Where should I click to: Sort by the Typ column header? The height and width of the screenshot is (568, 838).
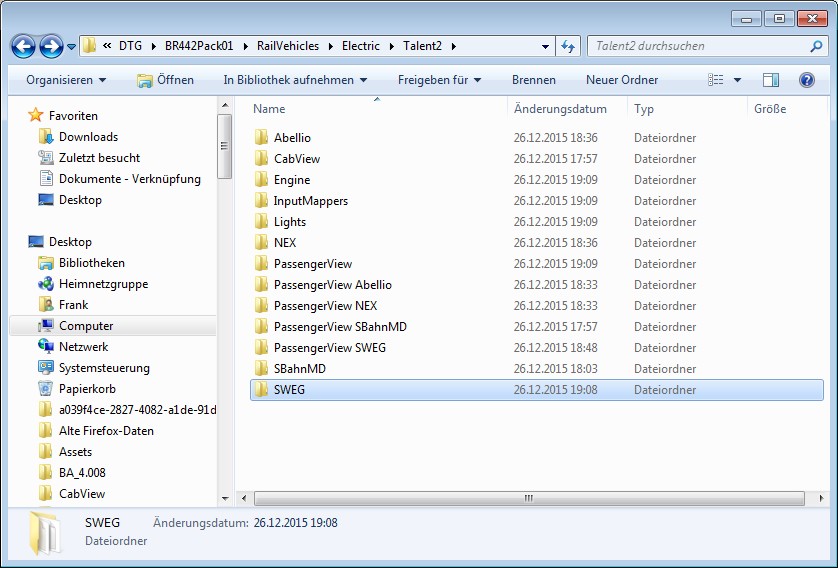[687, 109]
